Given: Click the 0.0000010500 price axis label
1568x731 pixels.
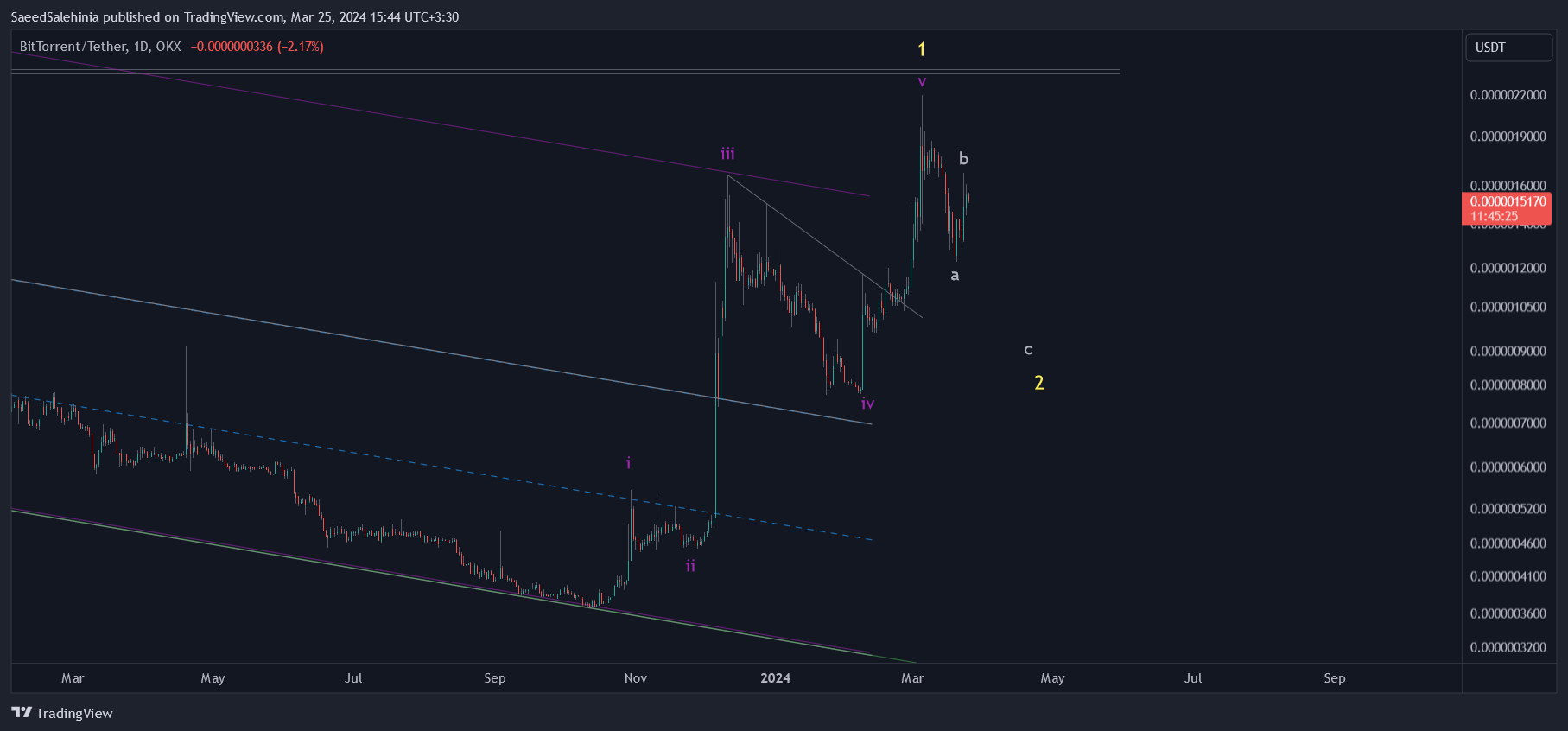Looking at the screenshot, I should [1508, 307].
